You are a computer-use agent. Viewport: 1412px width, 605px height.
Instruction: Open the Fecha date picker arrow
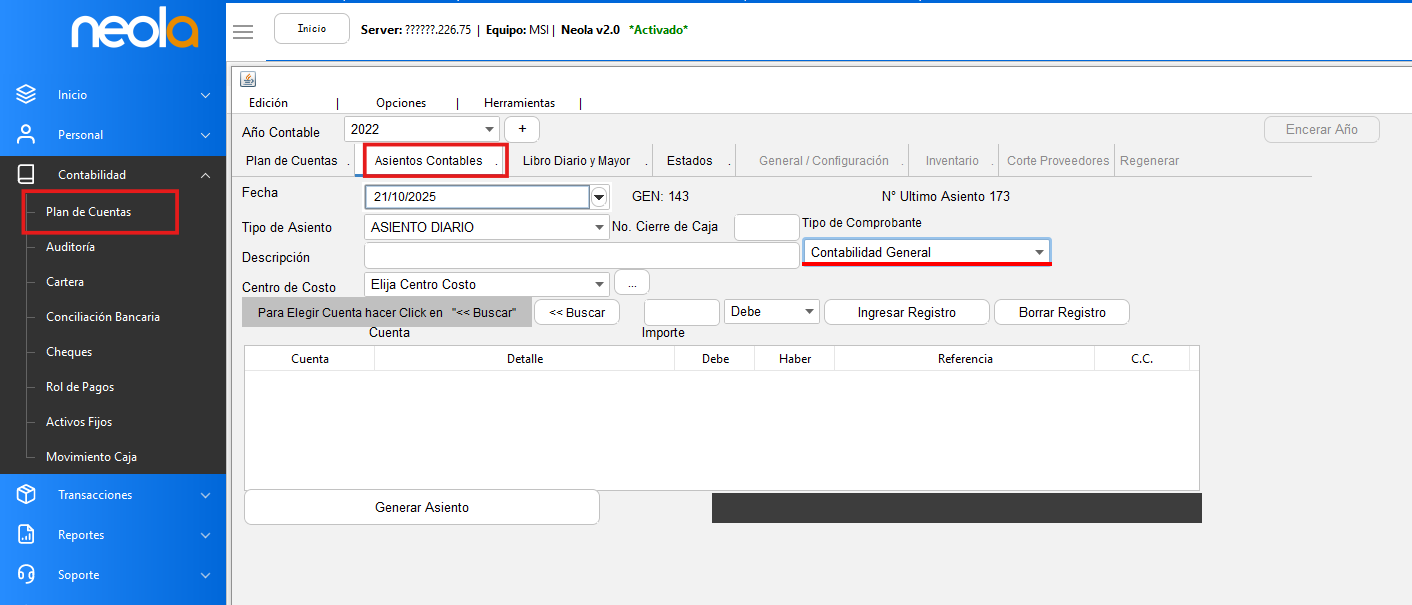(x=599, y=197)
